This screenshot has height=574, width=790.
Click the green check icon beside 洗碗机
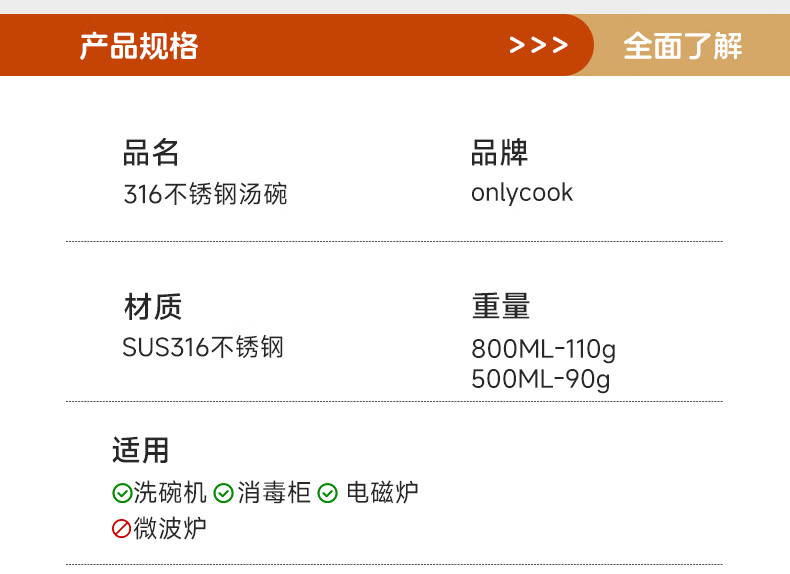coord(121,493)
